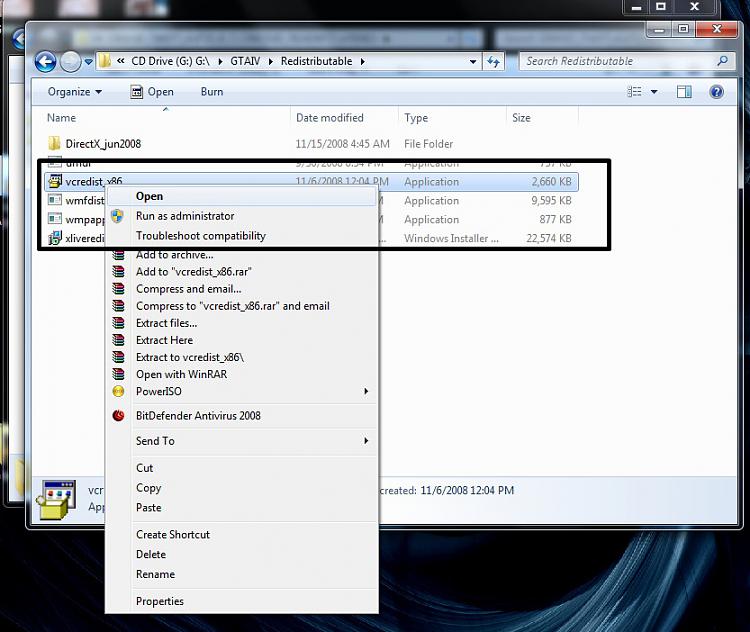750x632 pixels.
Task: Click the Change your view icon
Action: (634, 91)
